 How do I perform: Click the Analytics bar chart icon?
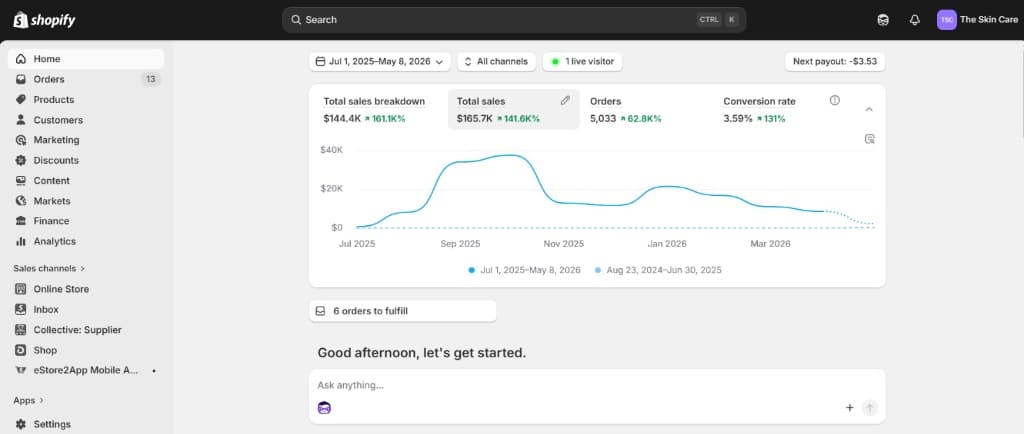coord(21,241)
